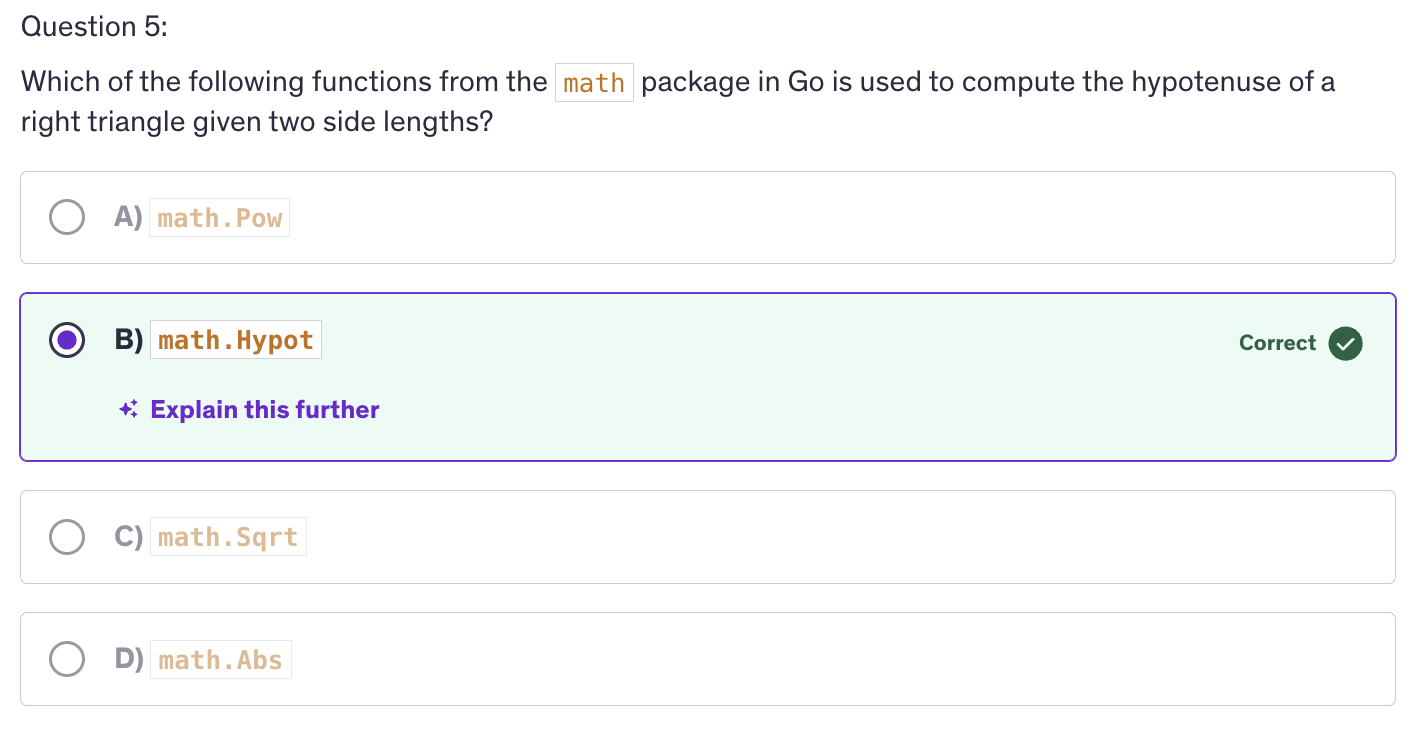Click the Correct status label

click(x=1277, y=343)
